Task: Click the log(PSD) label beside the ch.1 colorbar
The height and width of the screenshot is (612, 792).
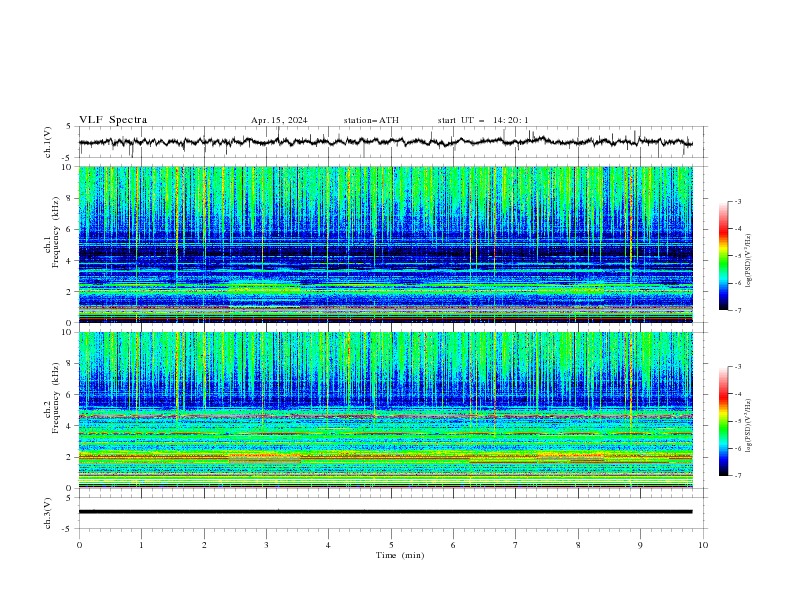Action: pos(749,261)
